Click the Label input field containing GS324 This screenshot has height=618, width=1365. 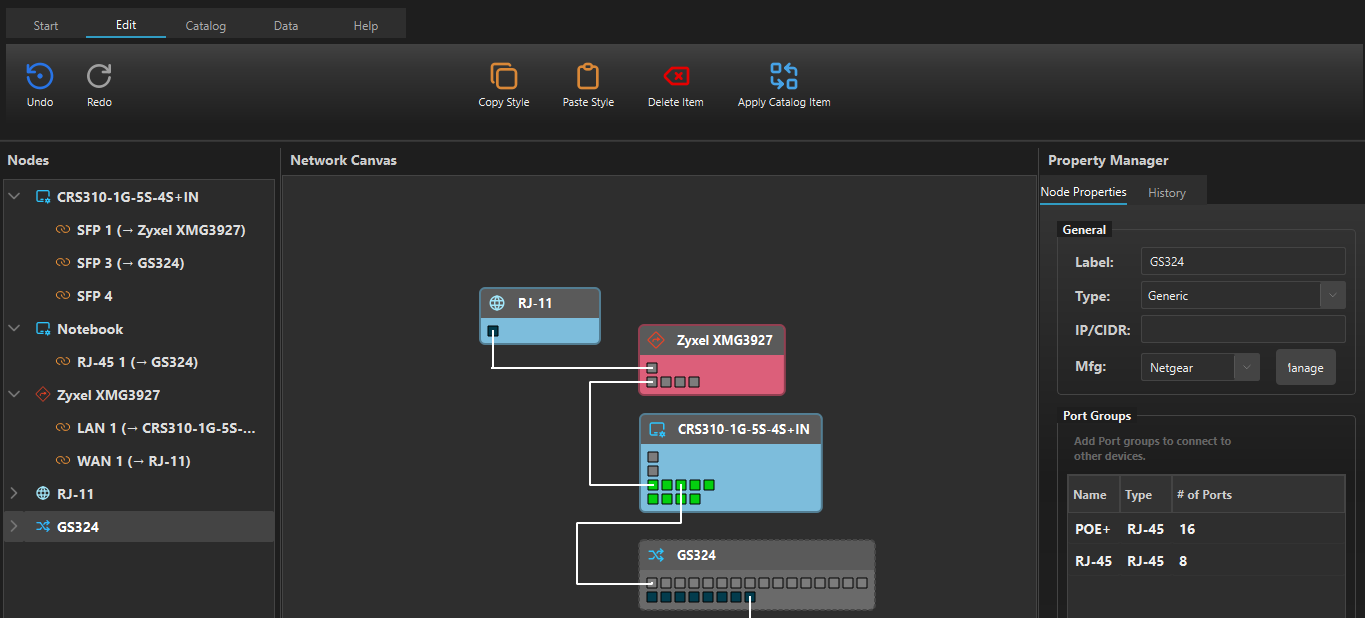pos(1243,262)
